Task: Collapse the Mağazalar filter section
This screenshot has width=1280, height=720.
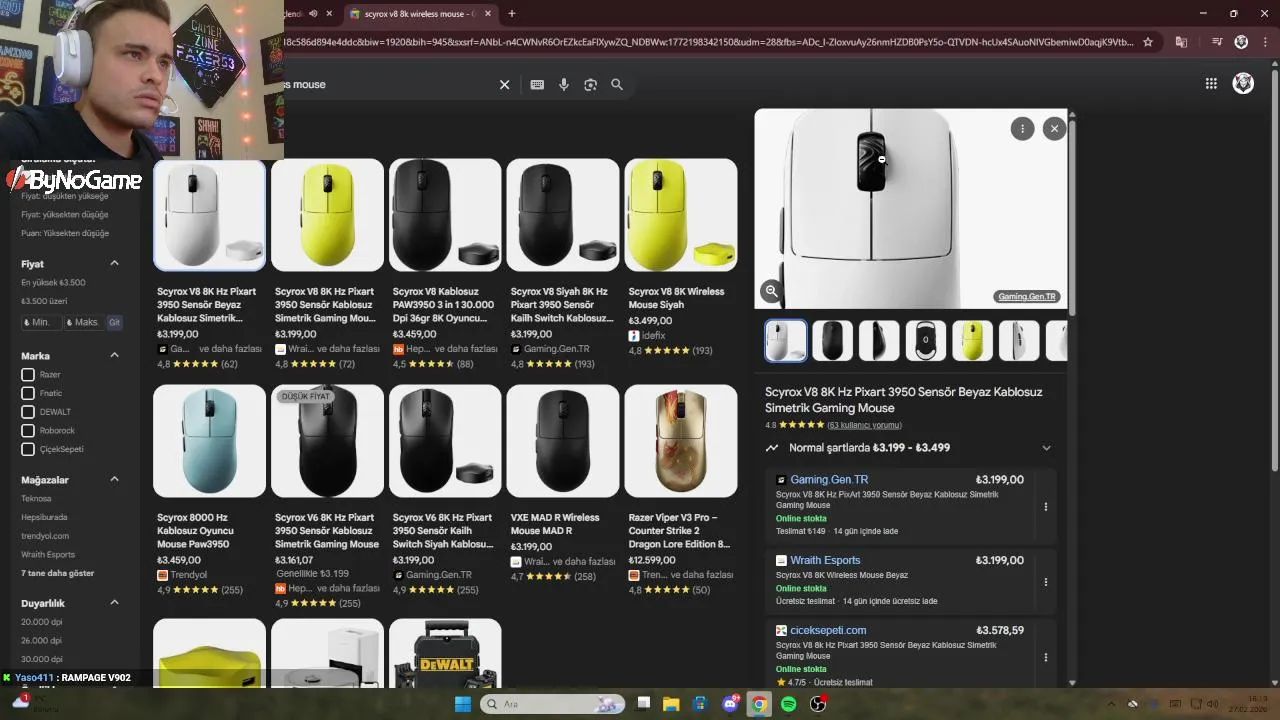Action: pos(114,479)
